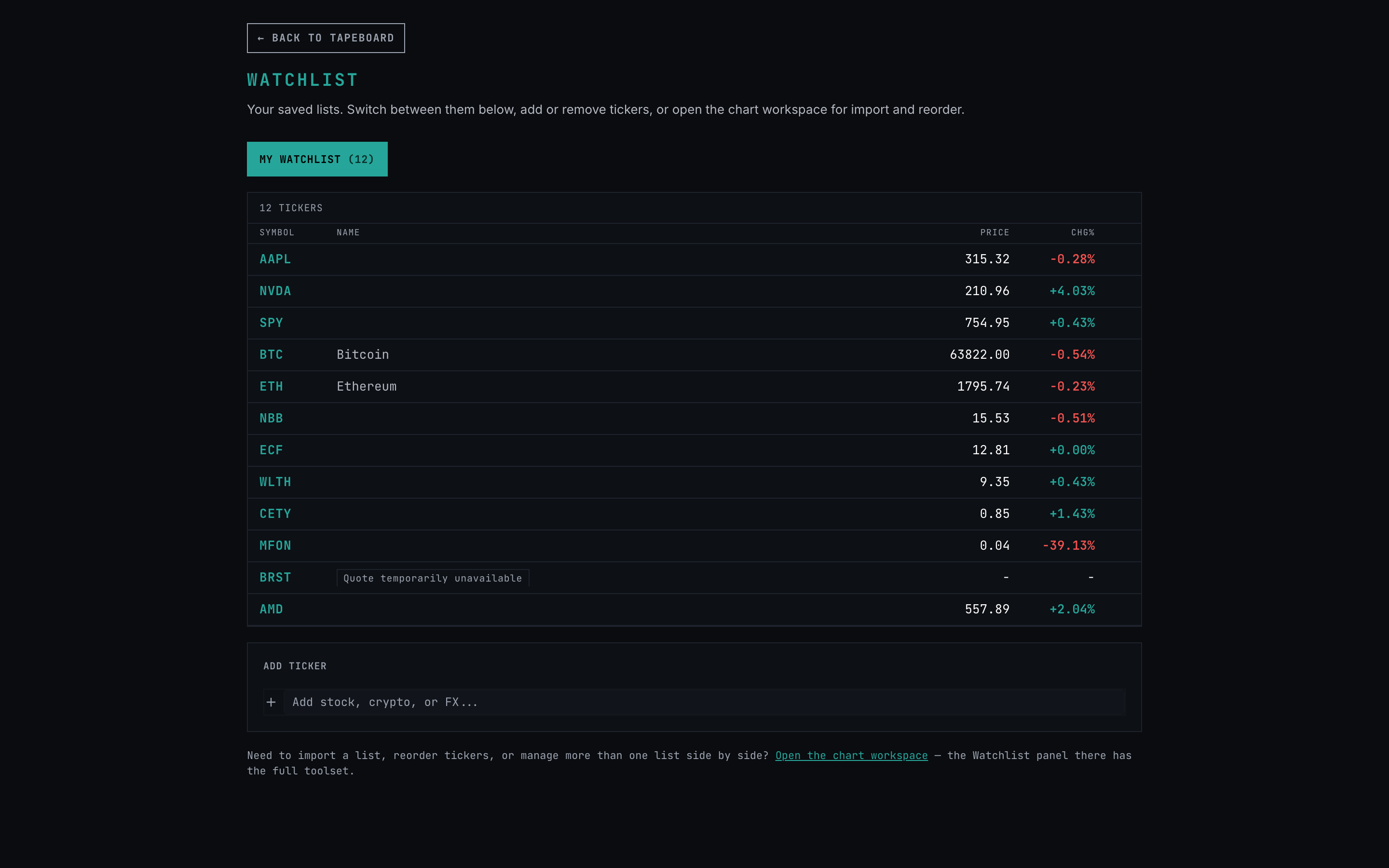Click NBB price 15.53
This screenshot has height=868, width=1389.
(x=991, y=419)
